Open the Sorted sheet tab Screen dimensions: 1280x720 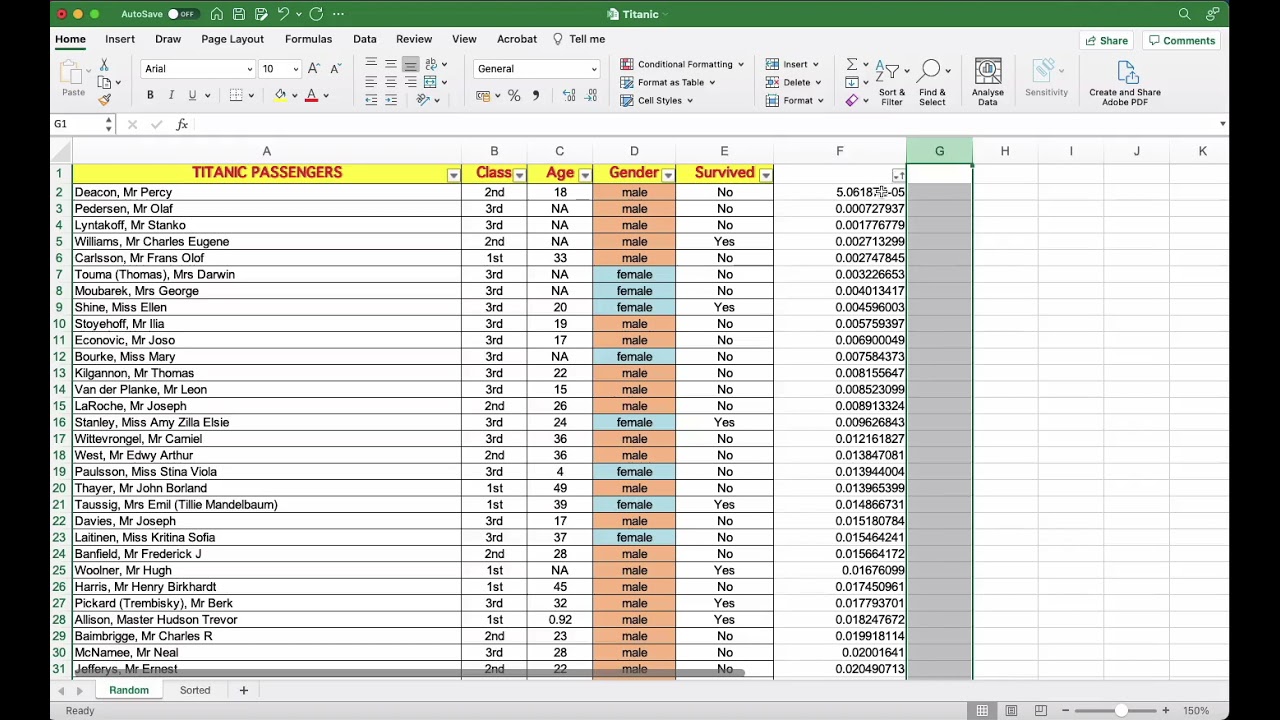click(x=195, y=690)
